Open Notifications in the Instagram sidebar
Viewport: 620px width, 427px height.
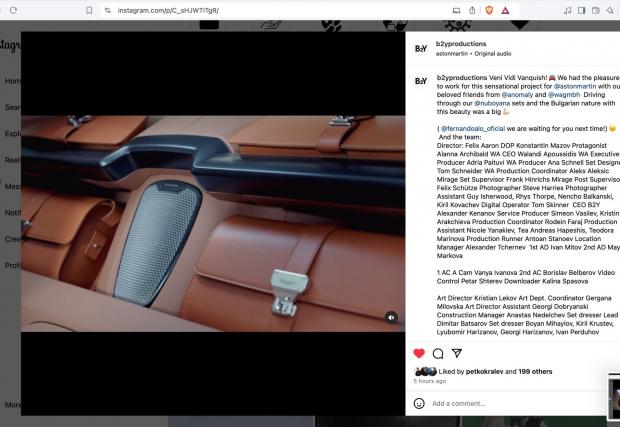[x=13, y=213]
